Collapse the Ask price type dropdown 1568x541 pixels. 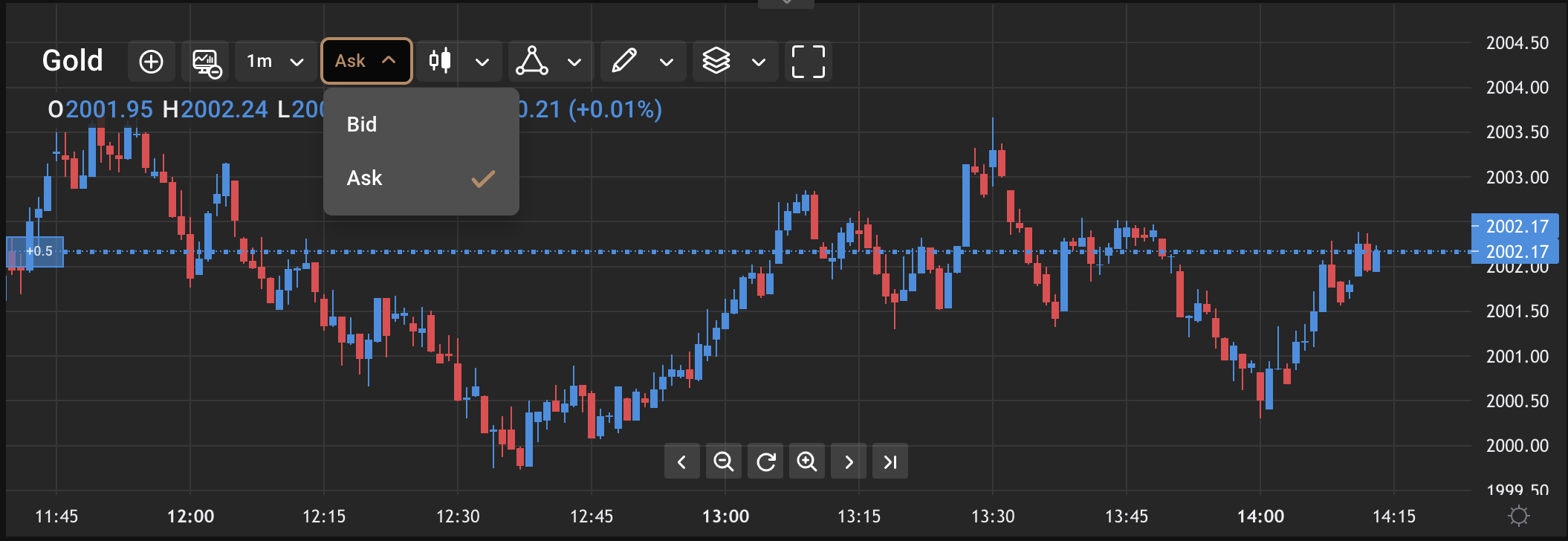tap(366, 61)
